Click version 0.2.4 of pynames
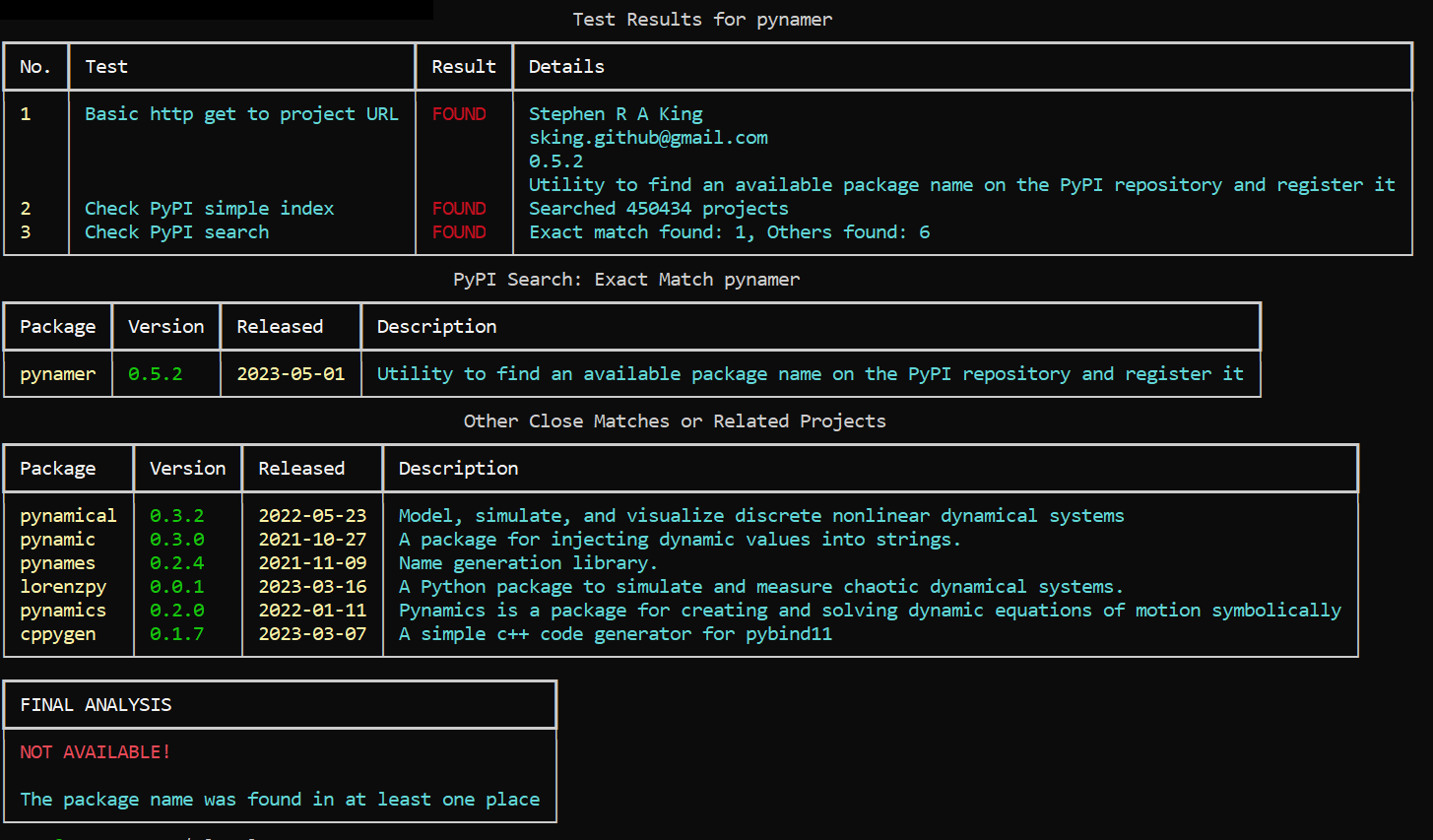1433x840 pixels. pyautogui.click(x=176, y=563)
